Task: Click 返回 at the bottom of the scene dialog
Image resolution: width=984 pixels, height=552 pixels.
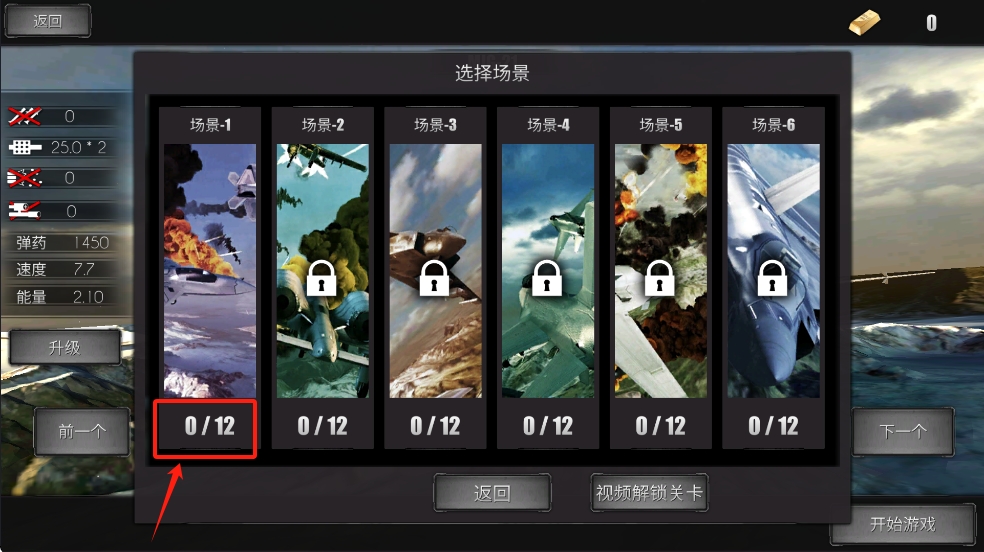Action: (x=492, y=493)
